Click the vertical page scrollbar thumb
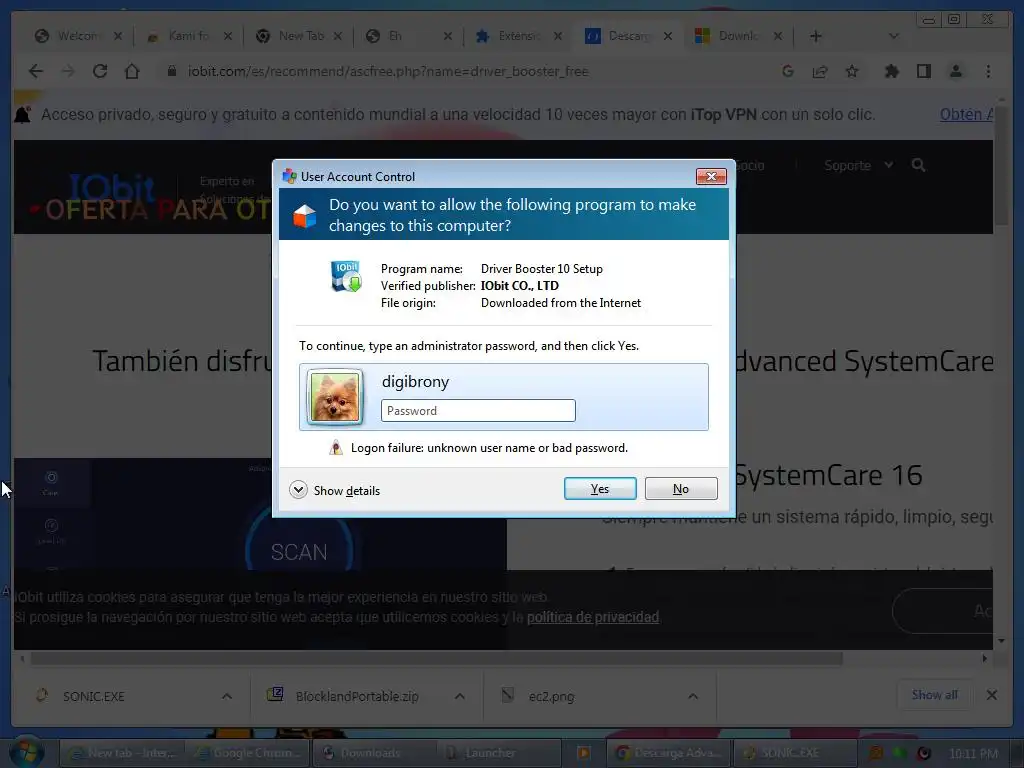Image resolution: width=1024 pixels, height=768 pixels. (1001, 167)
